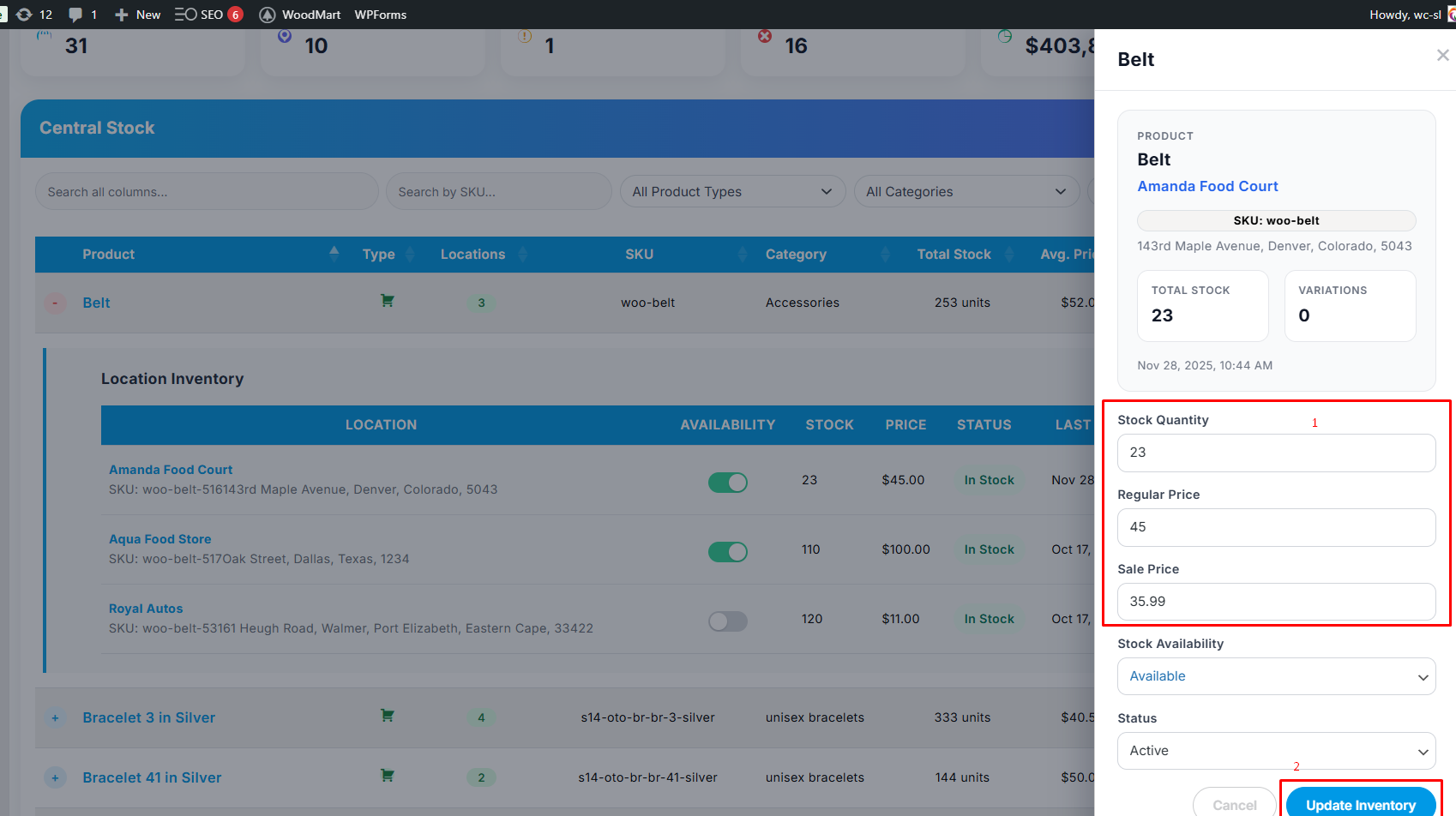
Task: Click locations badge 2 for Bracelet 41
Action: click(x=481, y=777)
